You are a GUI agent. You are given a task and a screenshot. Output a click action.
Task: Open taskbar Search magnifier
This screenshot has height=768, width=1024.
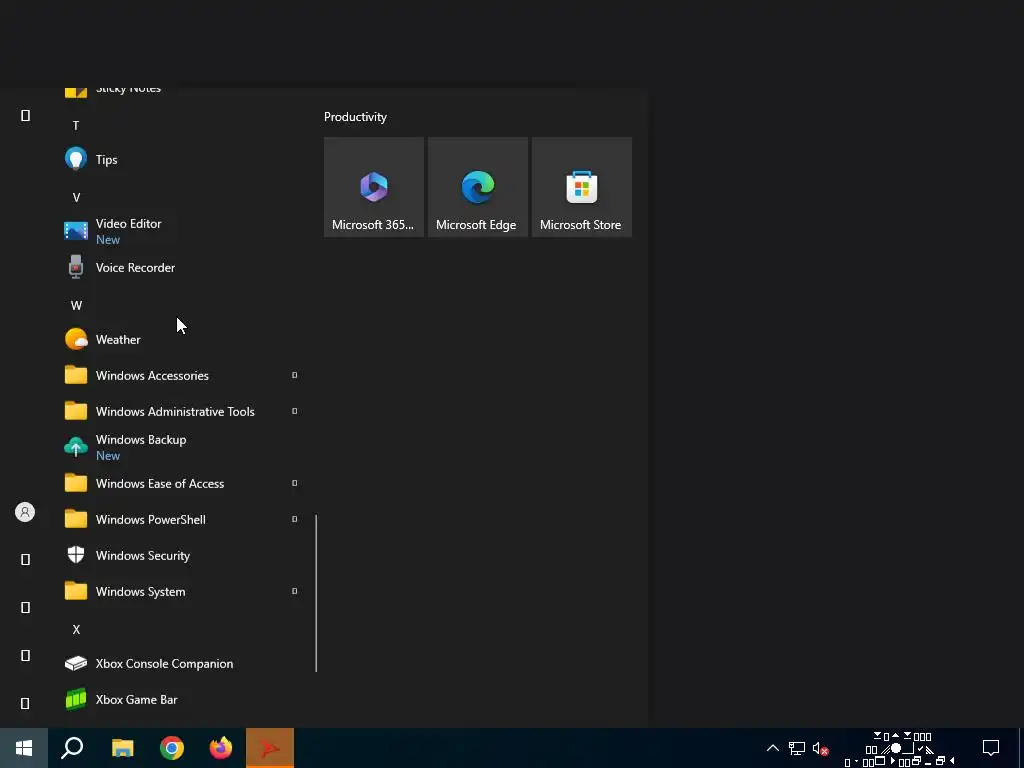click(x=72, y=748)
